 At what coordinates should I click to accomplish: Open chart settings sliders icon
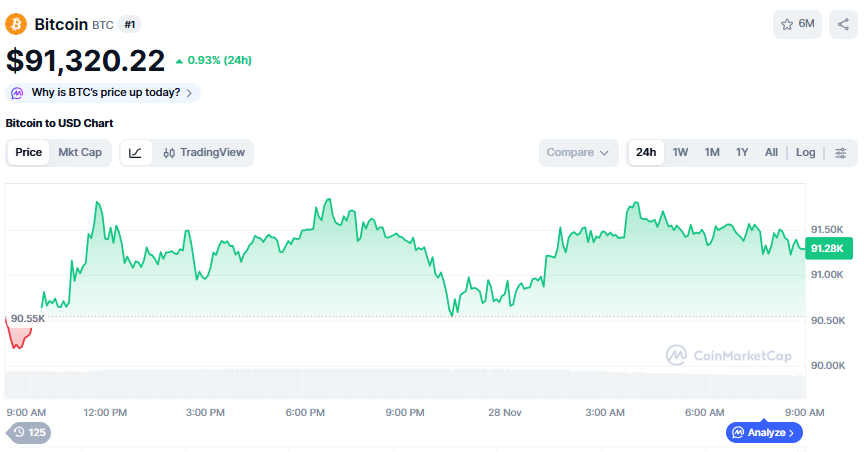click(x=841, y=153)
